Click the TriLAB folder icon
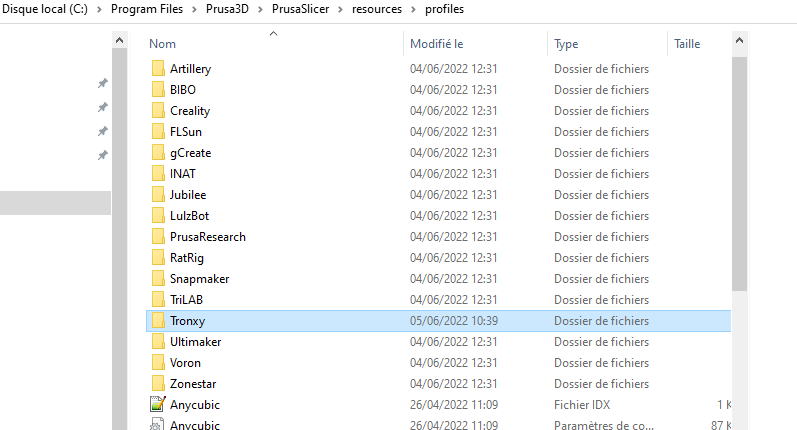 point(158,300)
